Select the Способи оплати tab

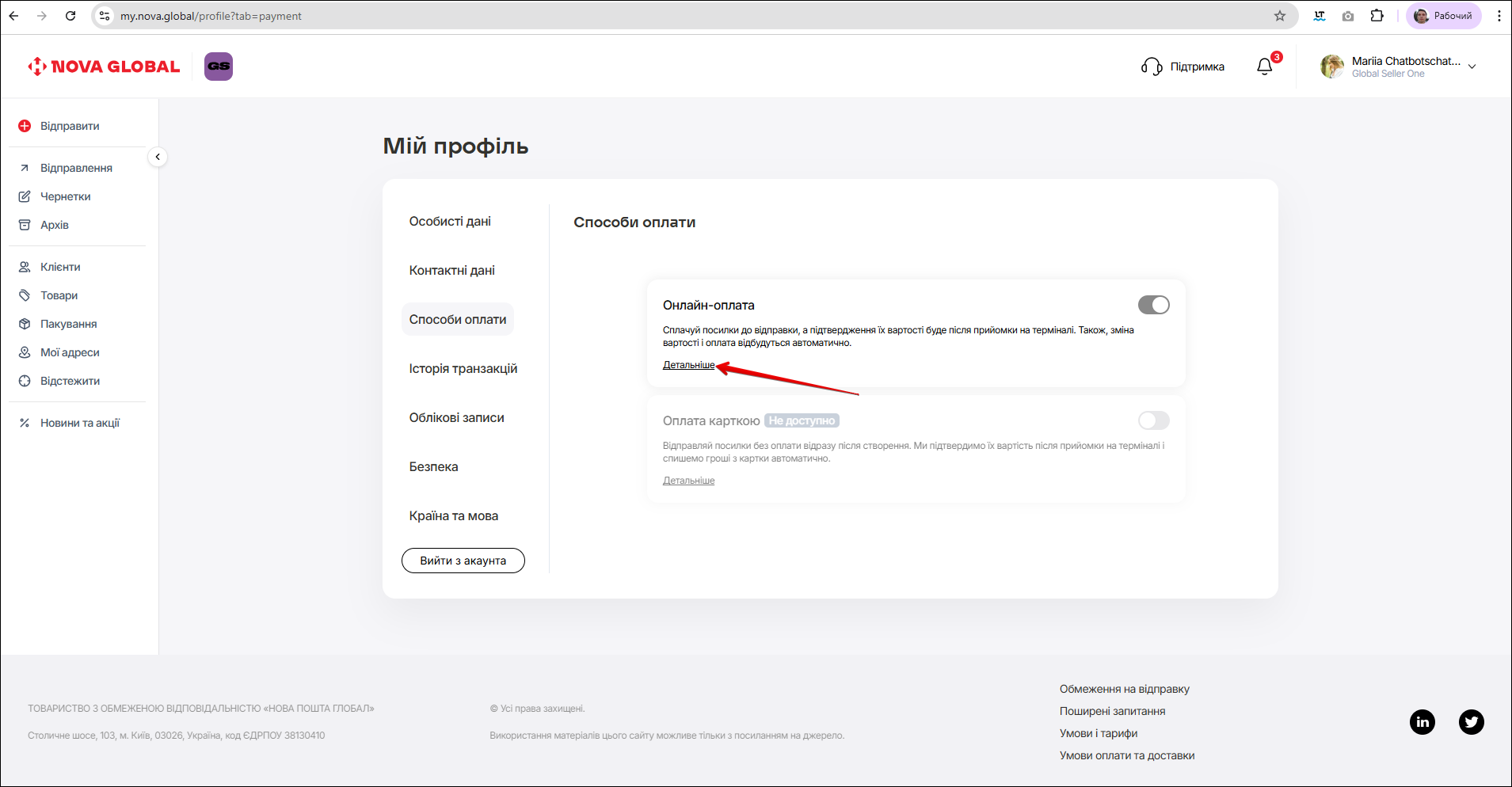[x=458, y=319]
